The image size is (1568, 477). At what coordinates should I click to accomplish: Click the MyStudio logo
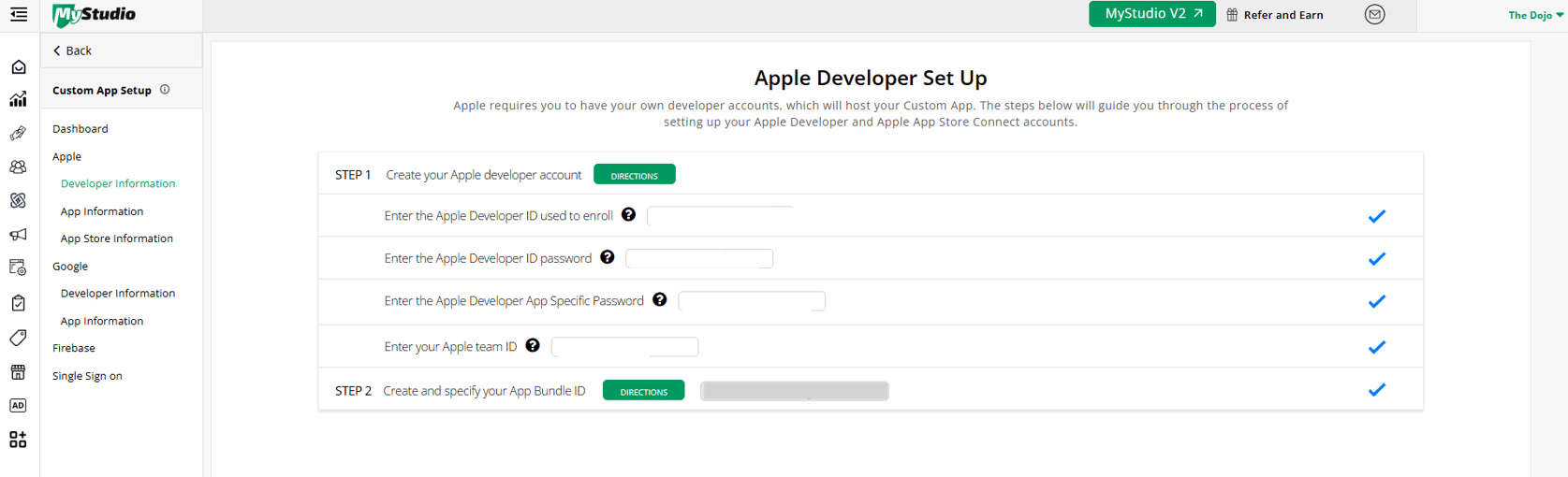click(94, 15)
